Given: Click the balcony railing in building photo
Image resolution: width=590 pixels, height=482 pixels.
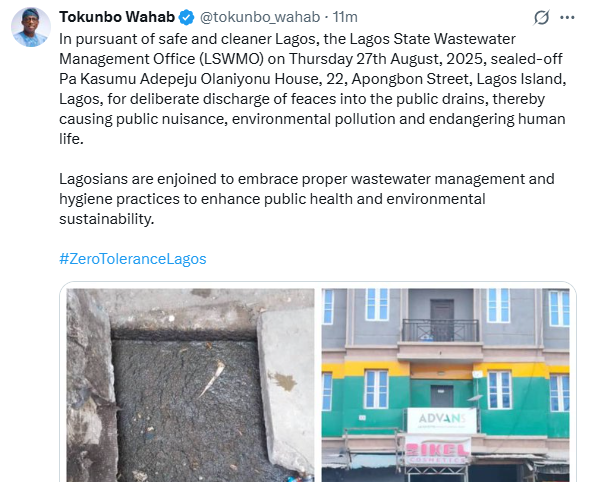Looking at the screenshot, I should pos(441,330).
